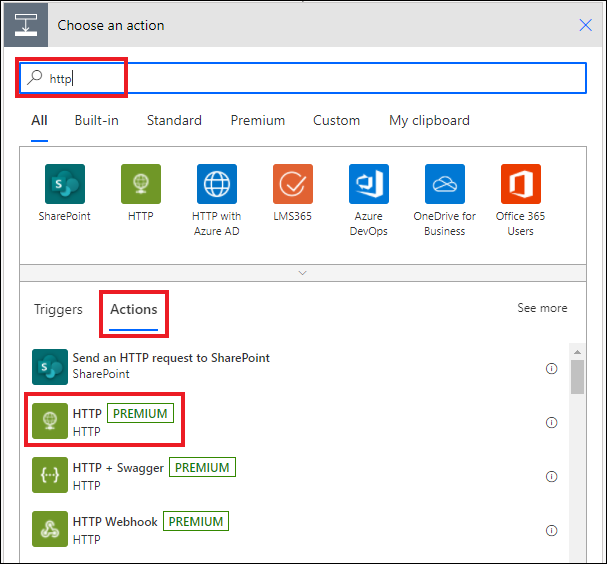607x564 pixels.
Task: Show info for Send an HTTP request to SharePoint
Action: tap(551, 369)
